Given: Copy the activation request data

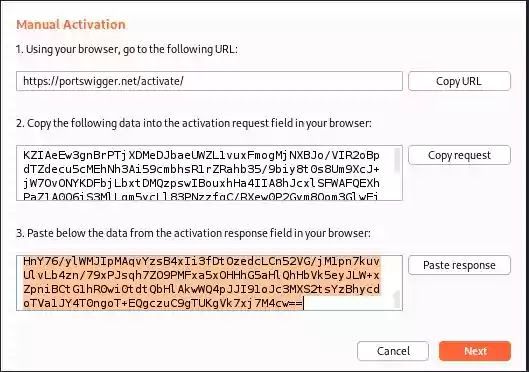Looking at the screenshot, I should [x=459, y=155].
